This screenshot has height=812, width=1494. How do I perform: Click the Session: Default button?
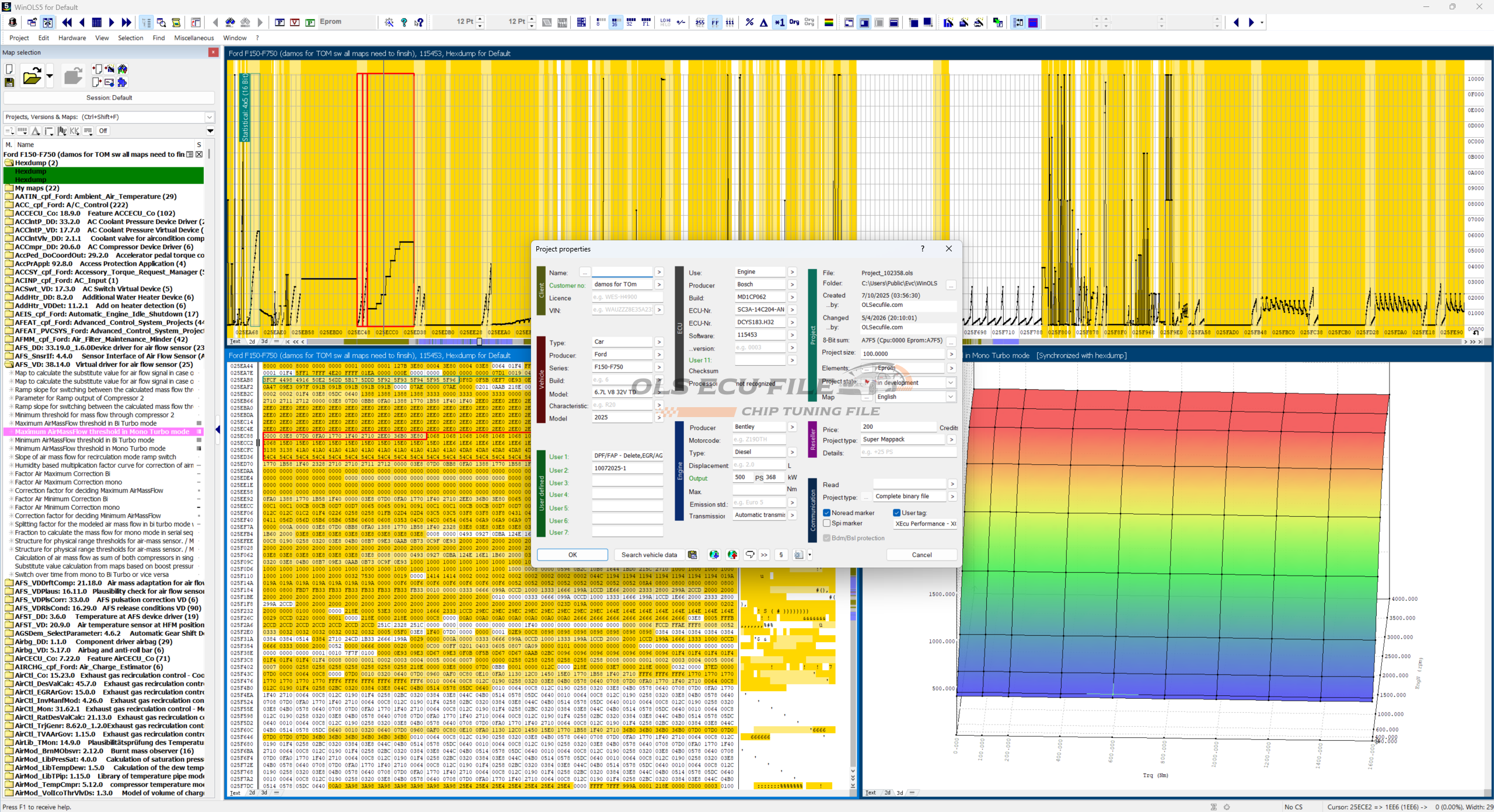click(109, 97)
